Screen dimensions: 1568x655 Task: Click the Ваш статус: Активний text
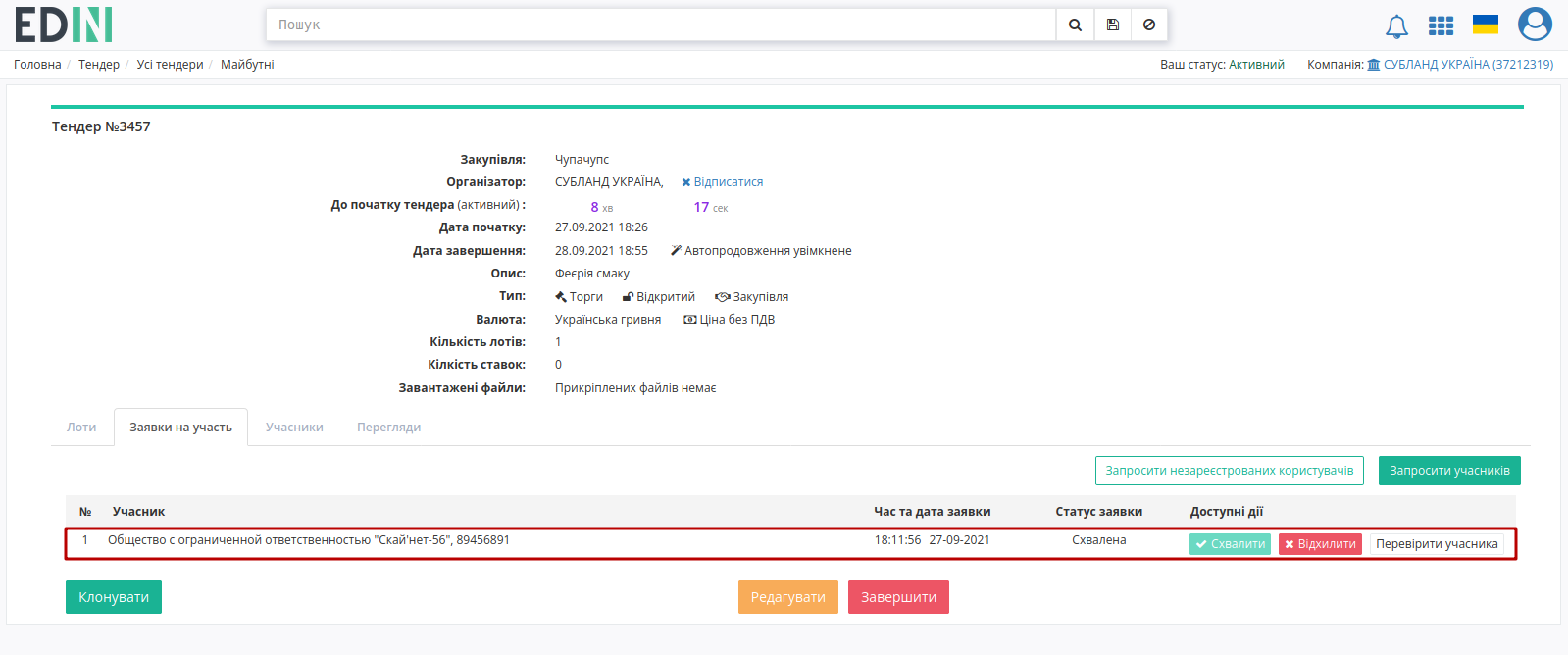click(x=1222, y=65)
